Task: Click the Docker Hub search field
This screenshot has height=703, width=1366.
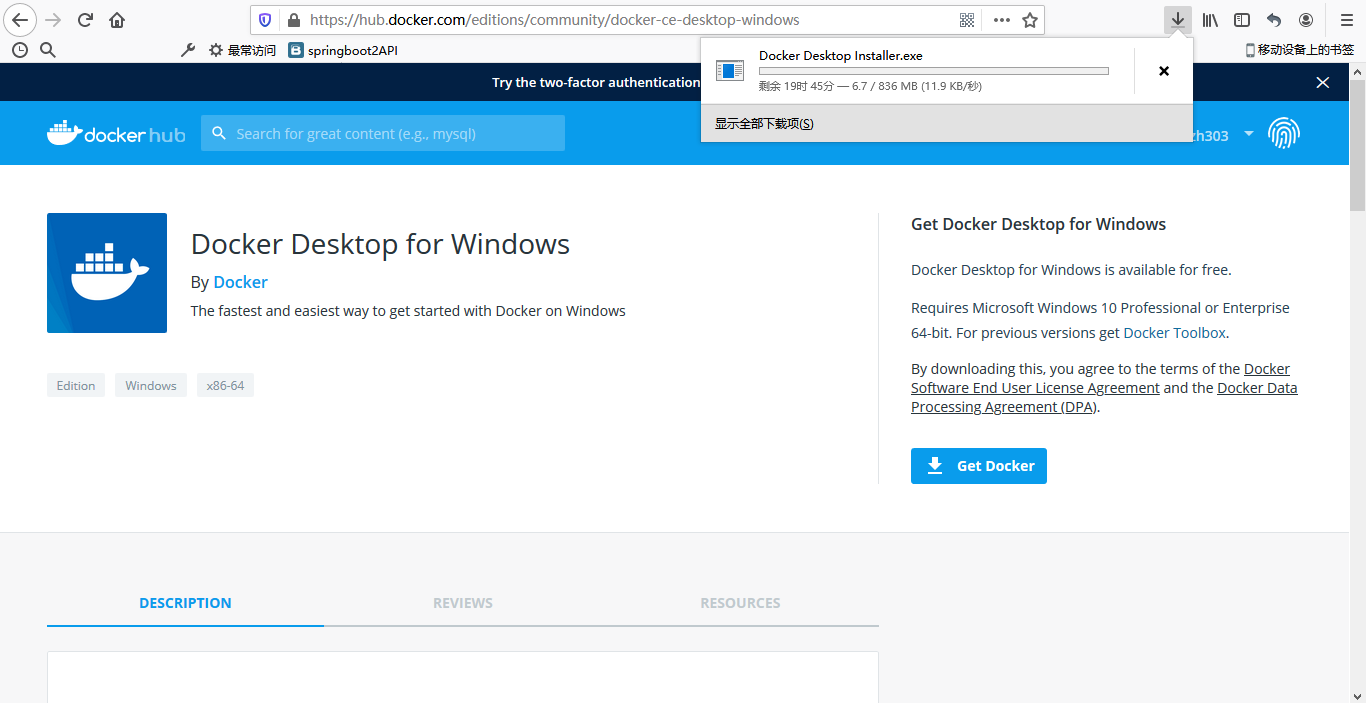Action: point(383,133)
